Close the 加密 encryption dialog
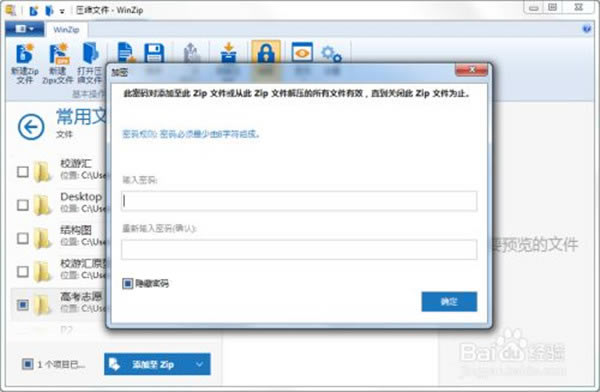 pyautogui.click(x=471, y=70)
